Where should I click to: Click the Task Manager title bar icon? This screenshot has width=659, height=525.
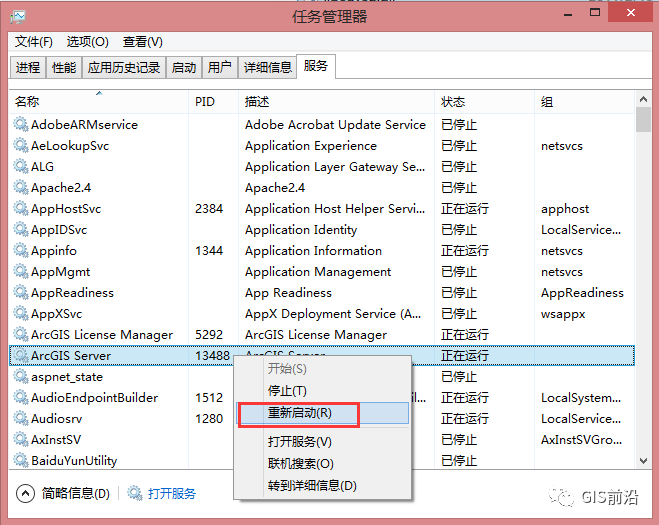click(18, 17)
